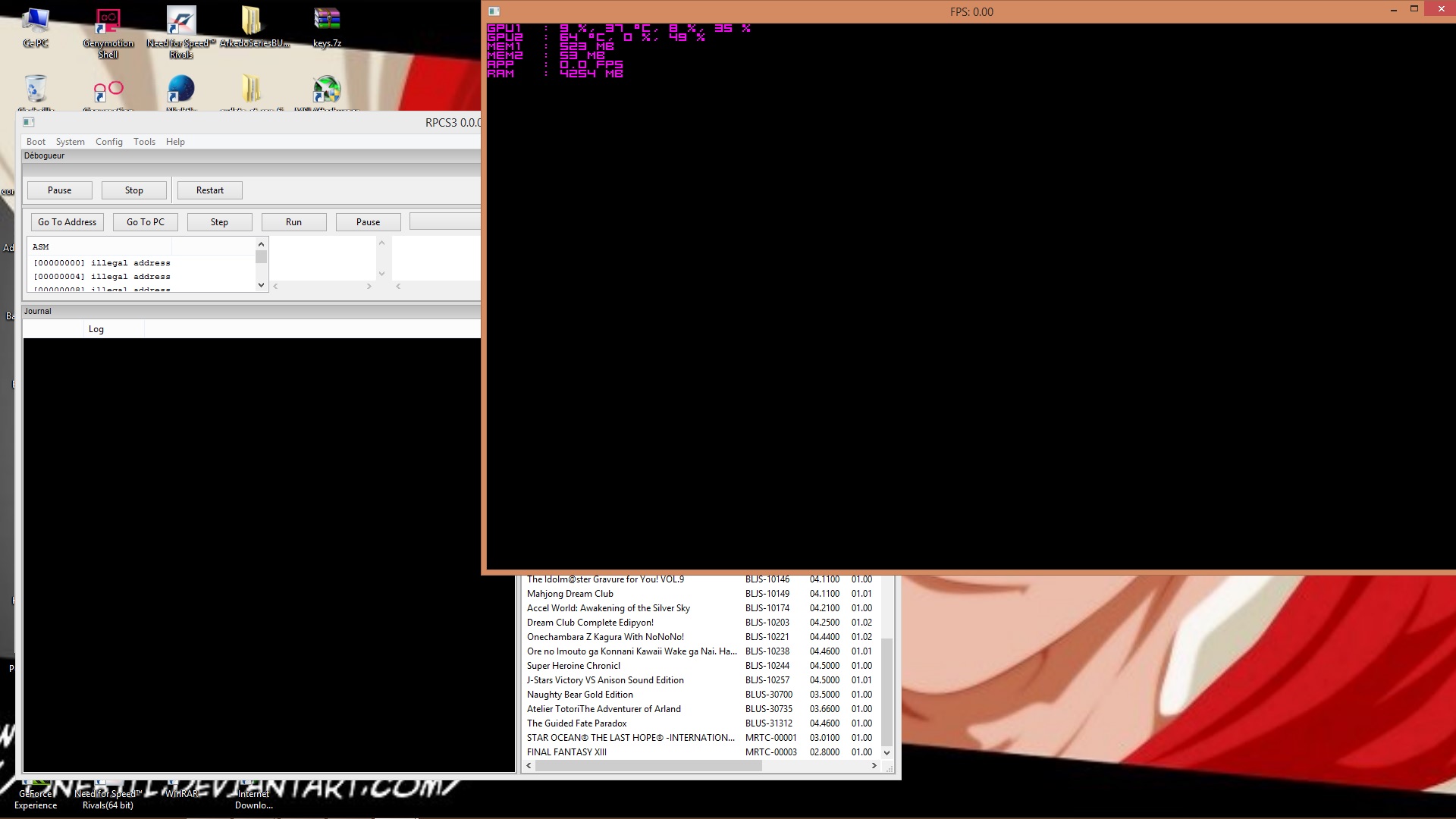This screenshot has height=819, width=1456.
Task: Select The Idolm@ster Gravure for You! VOL.9
Action: tap(700, 579)
